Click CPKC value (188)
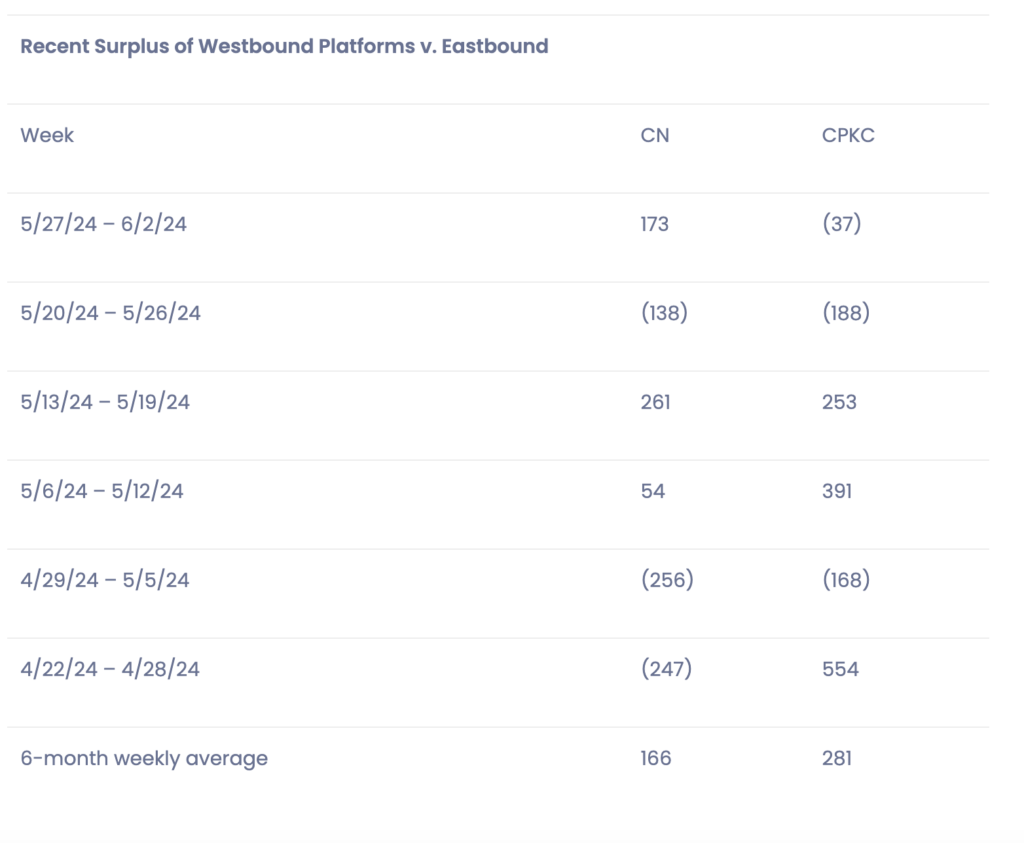 845,313
